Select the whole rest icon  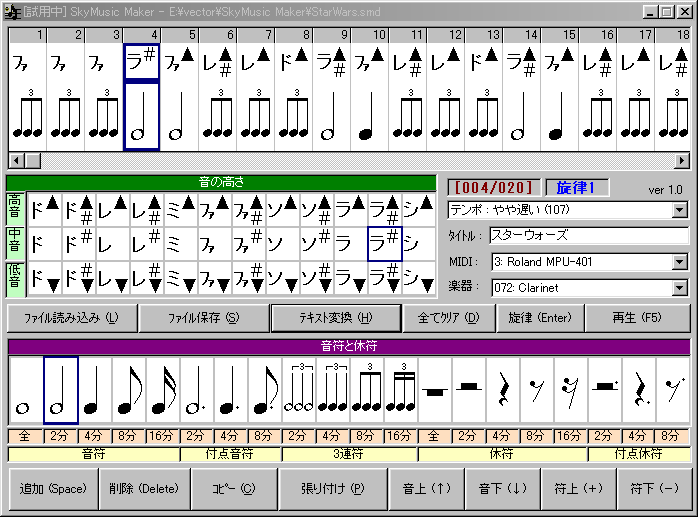tap(435, 391)
